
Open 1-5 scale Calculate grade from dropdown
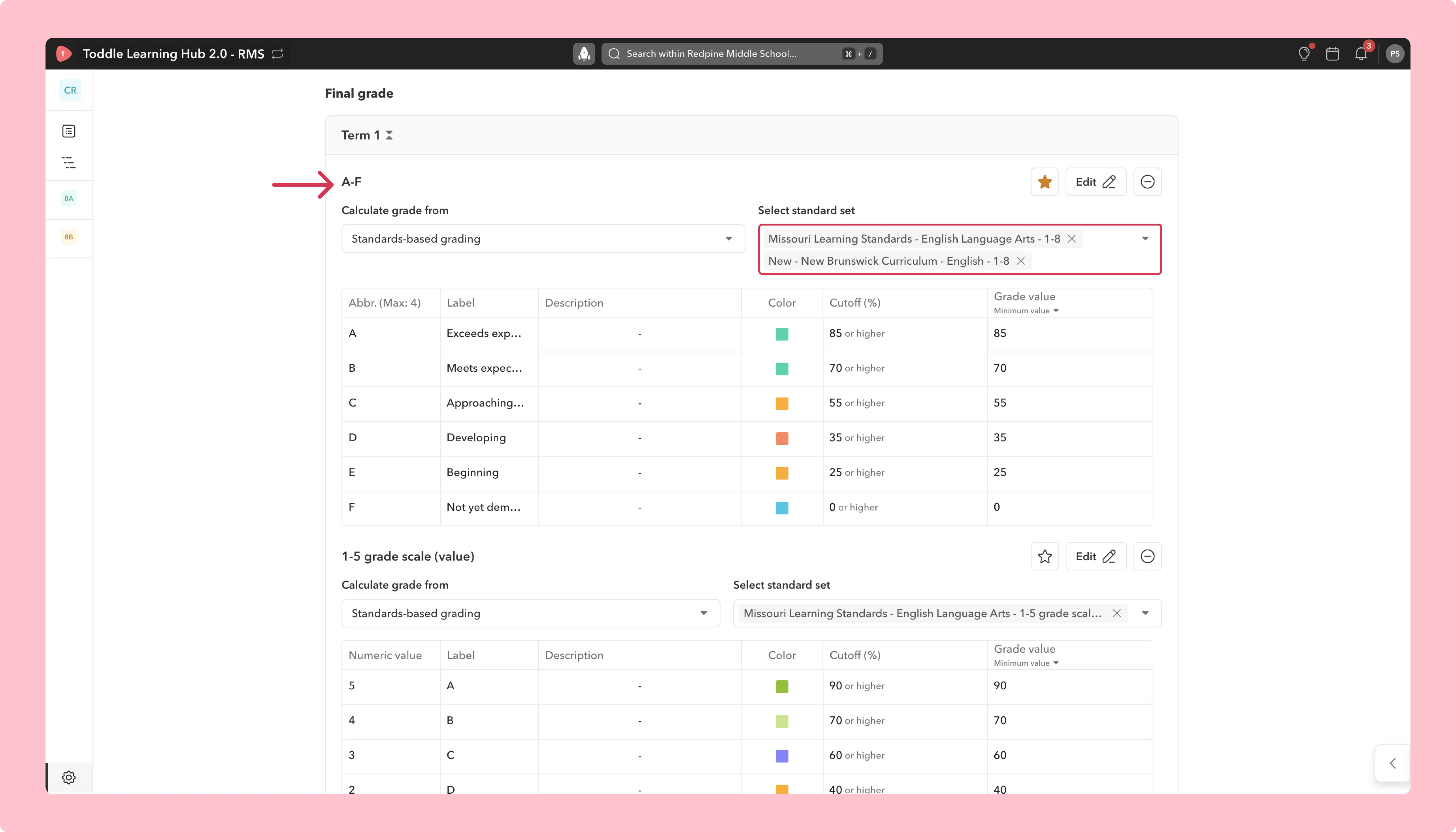[x=530, y=613]
